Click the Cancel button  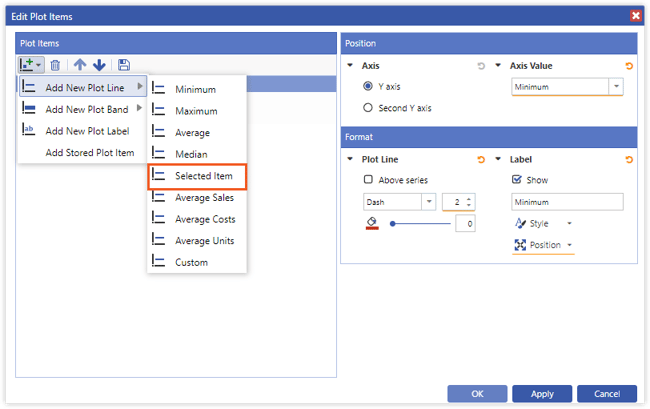(607, 394)
